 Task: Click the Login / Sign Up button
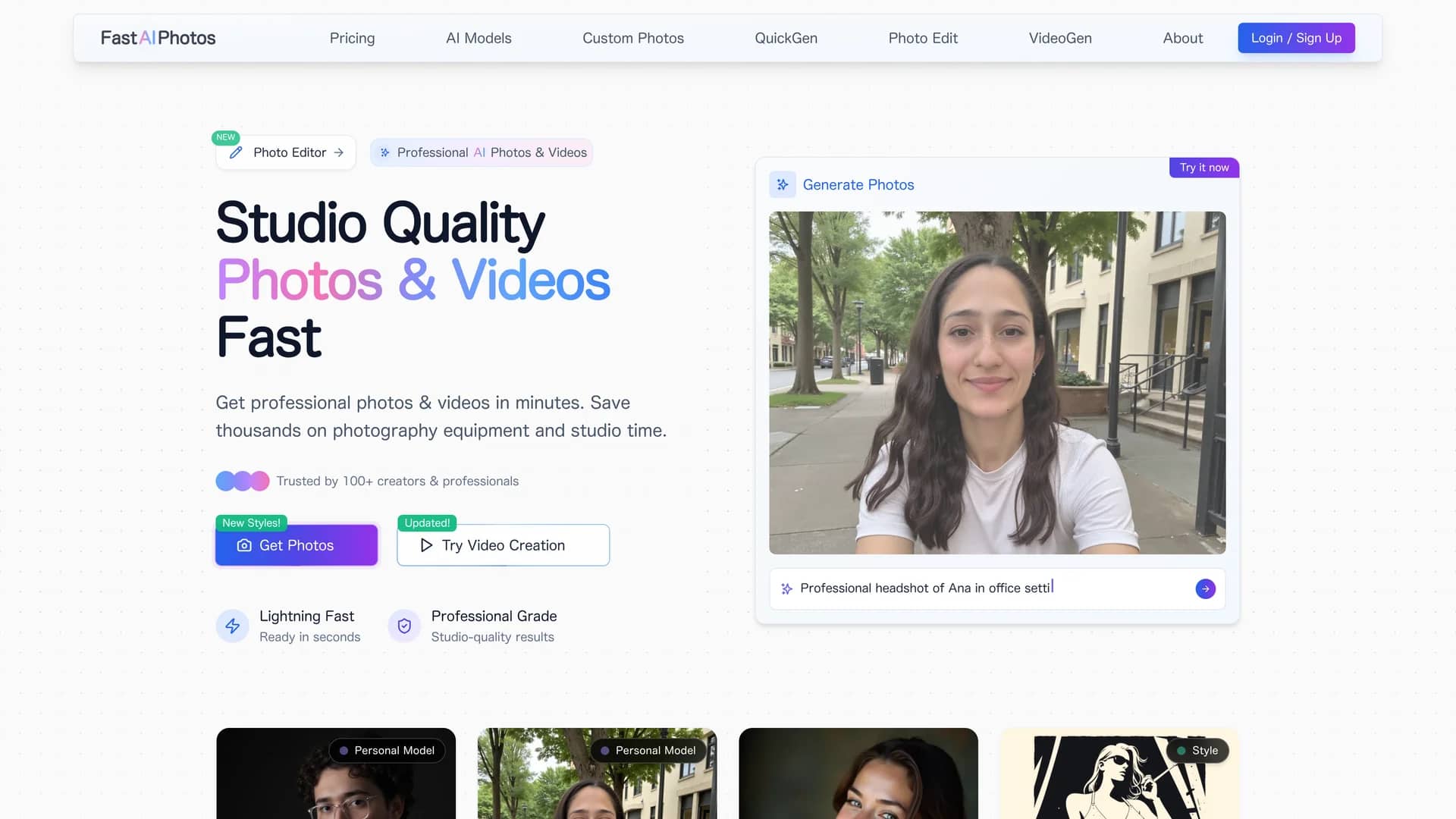coord(1296,38)
